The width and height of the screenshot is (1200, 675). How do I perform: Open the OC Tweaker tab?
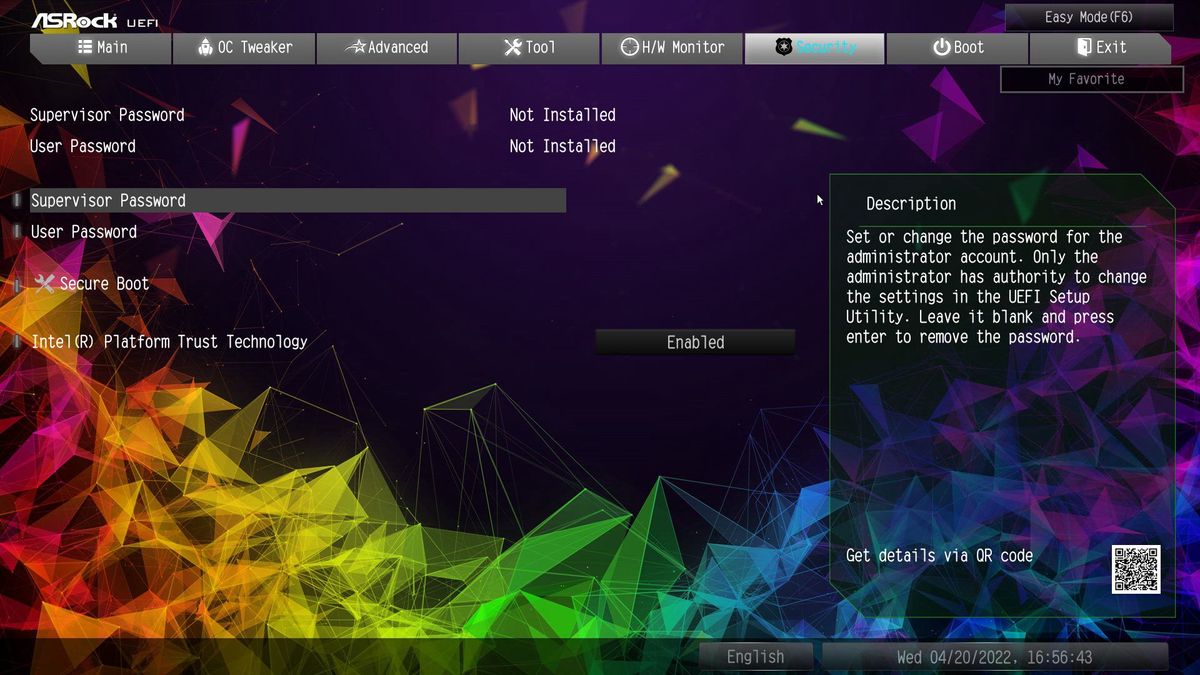point(244,48)
